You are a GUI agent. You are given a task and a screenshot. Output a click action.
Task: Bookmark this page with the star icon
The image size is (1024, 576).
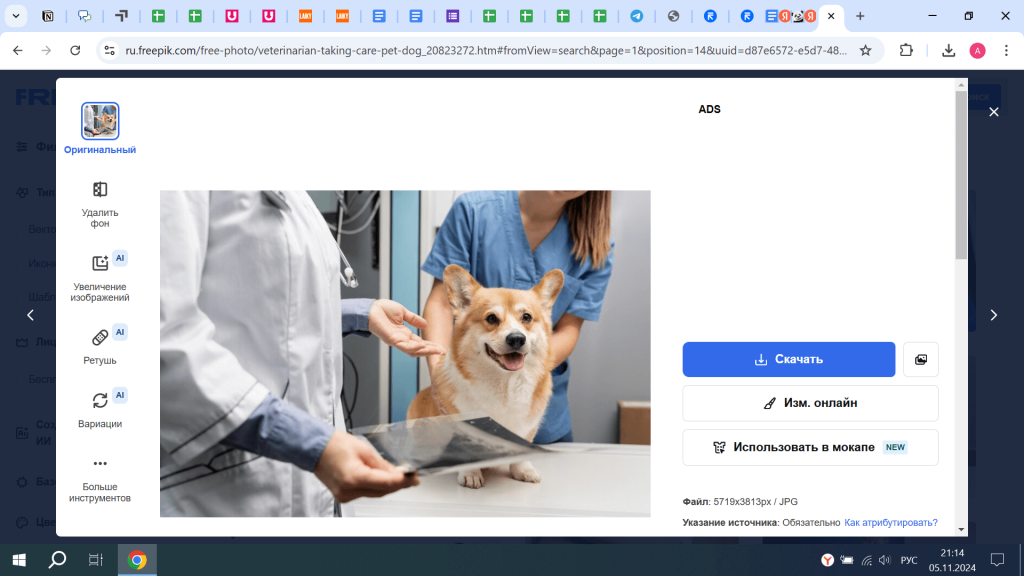point(865,50)
